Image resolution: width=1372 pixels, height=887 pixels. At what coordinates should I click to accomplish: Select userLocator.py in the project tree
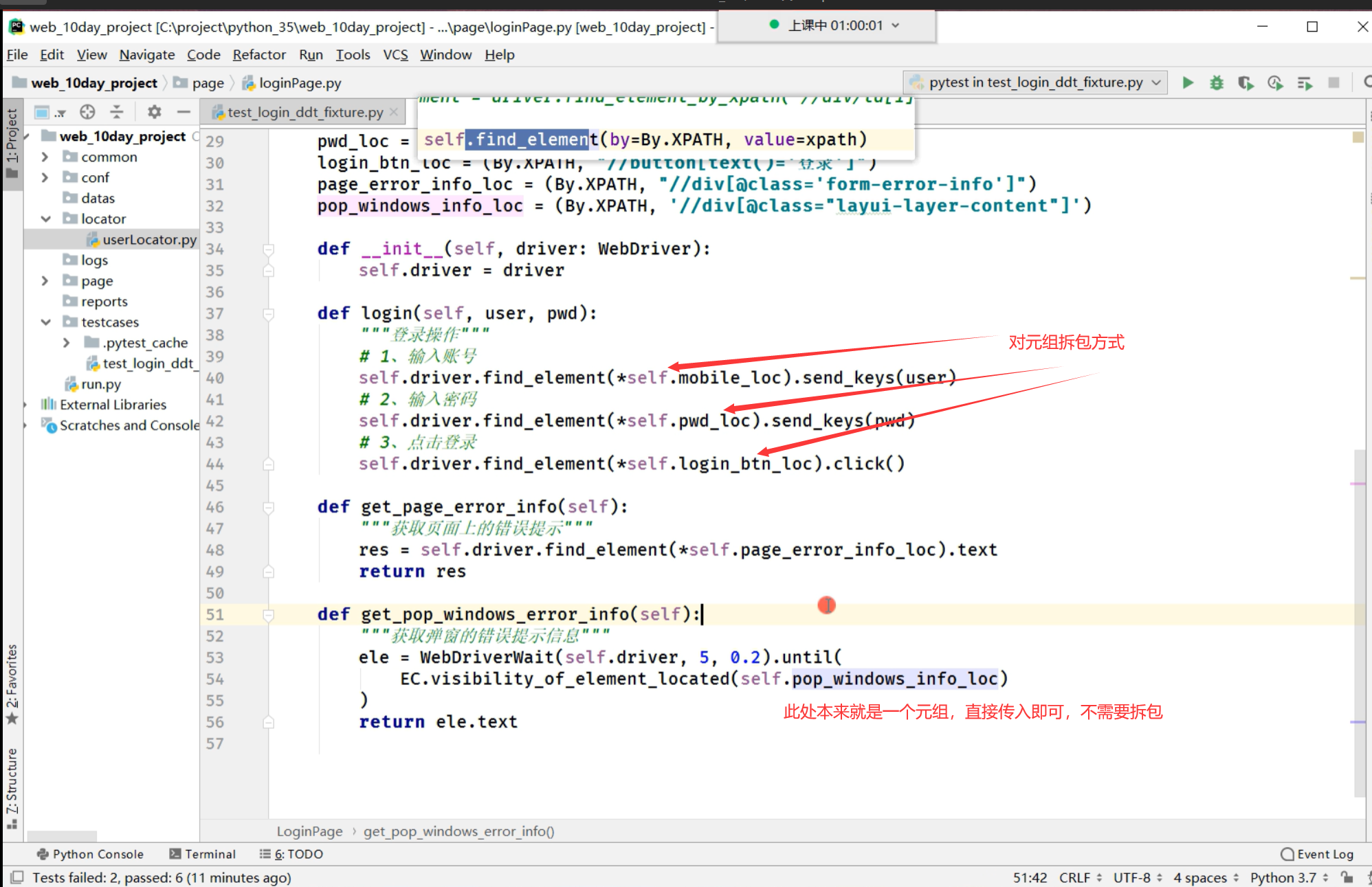click(149, 240)
